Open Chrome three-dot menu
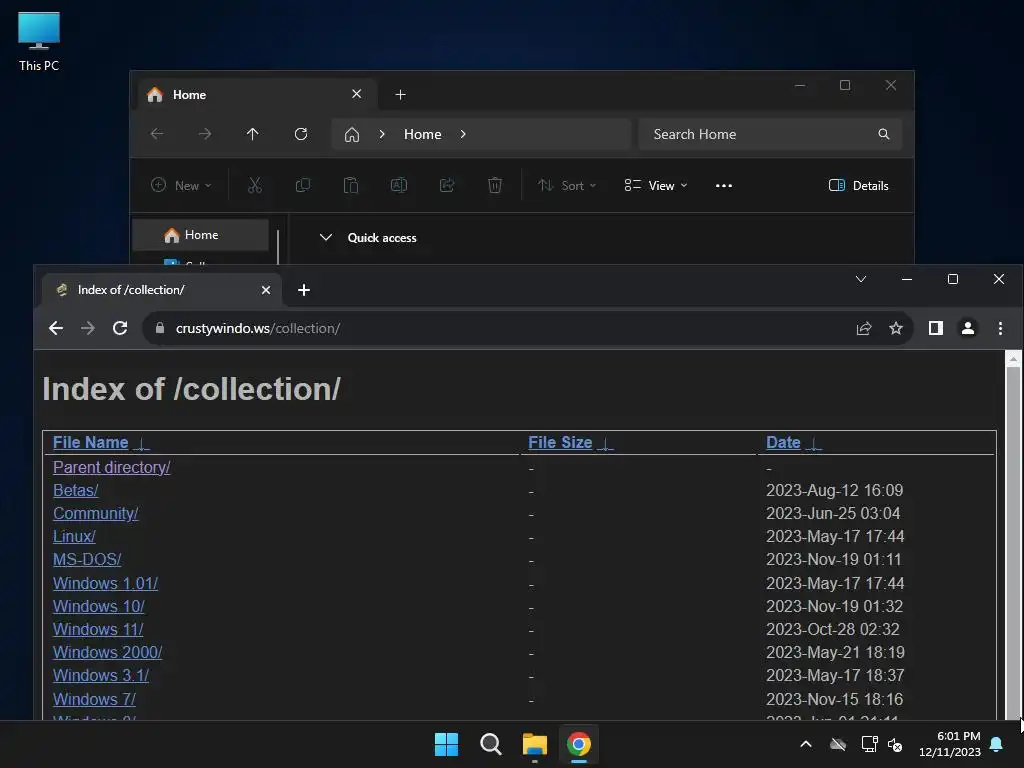The image size is (1024, 768). coord(1000,328)
